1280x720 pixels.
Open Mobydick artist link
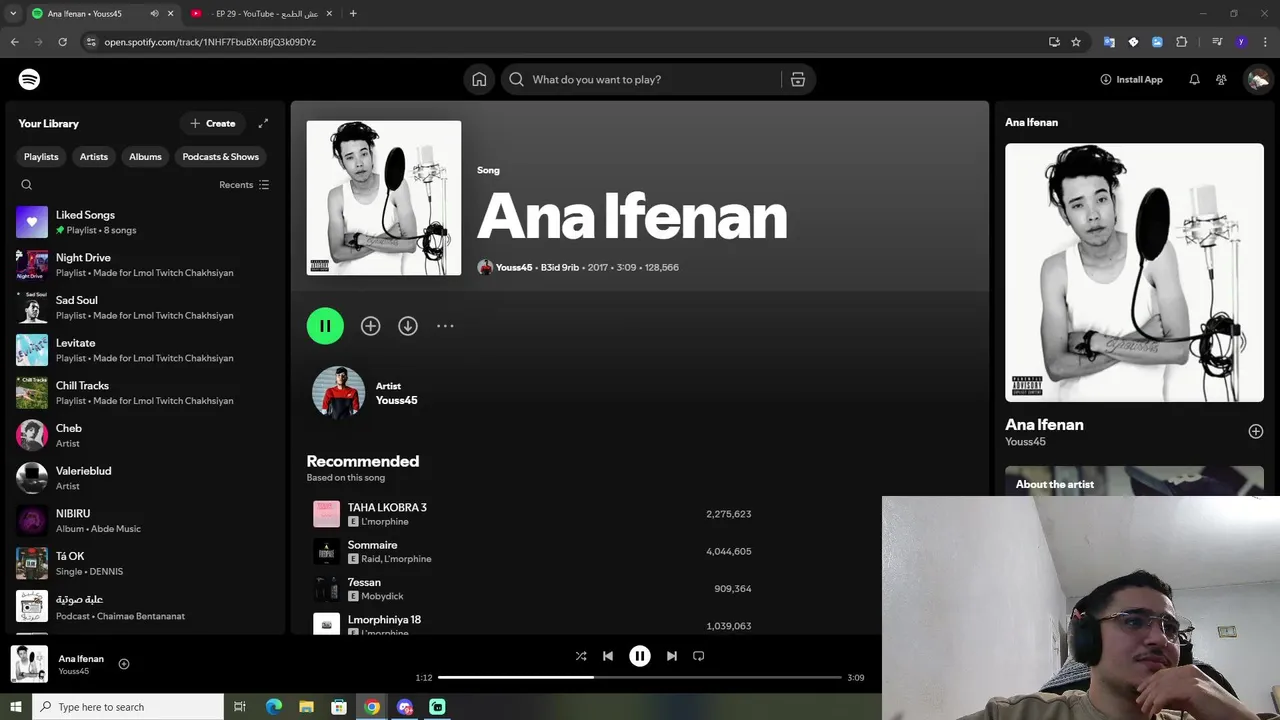click(x=382, y=596)
